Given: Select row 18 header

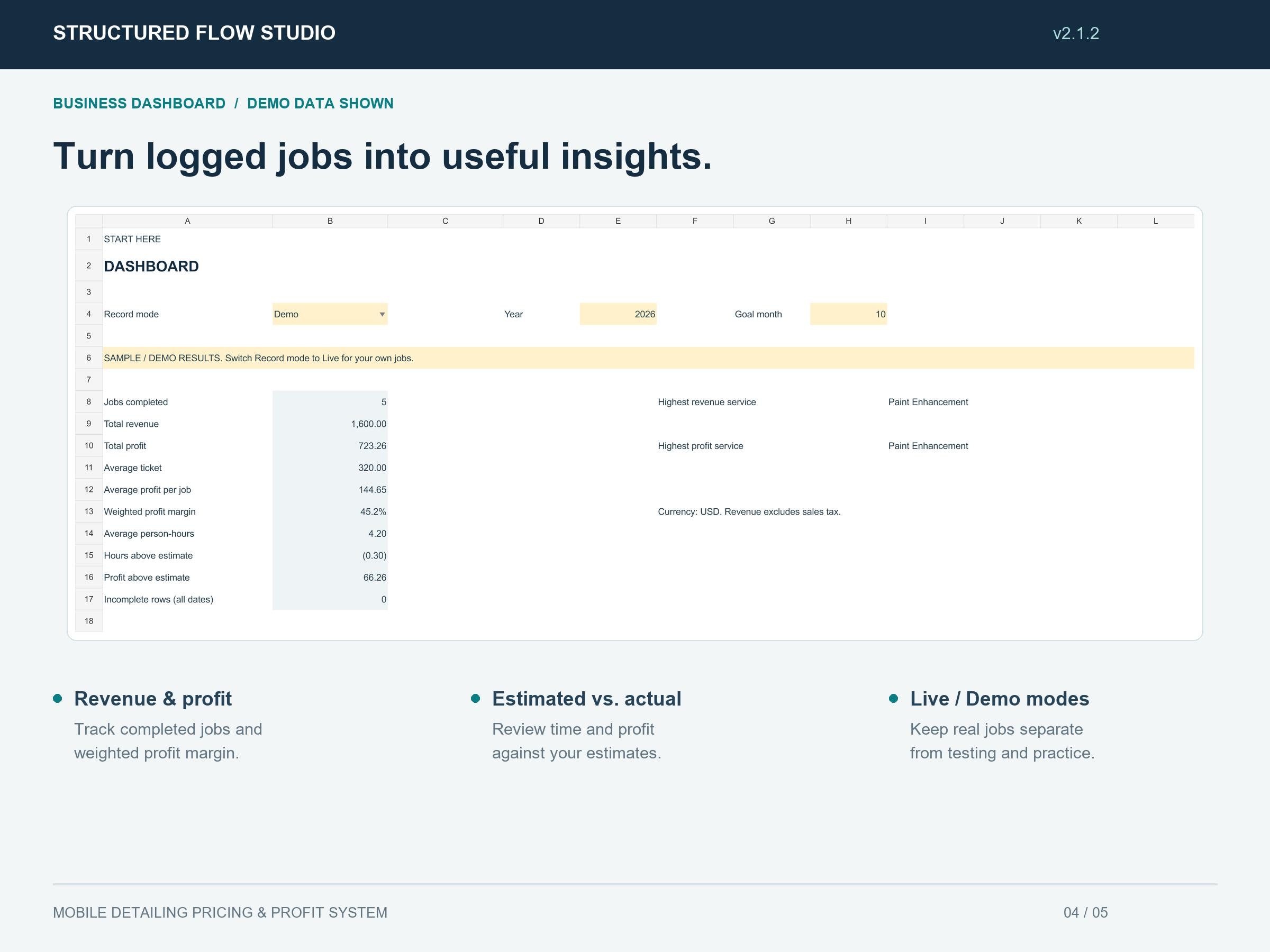Looking at the screenshot, I should [x=89, y=621].
